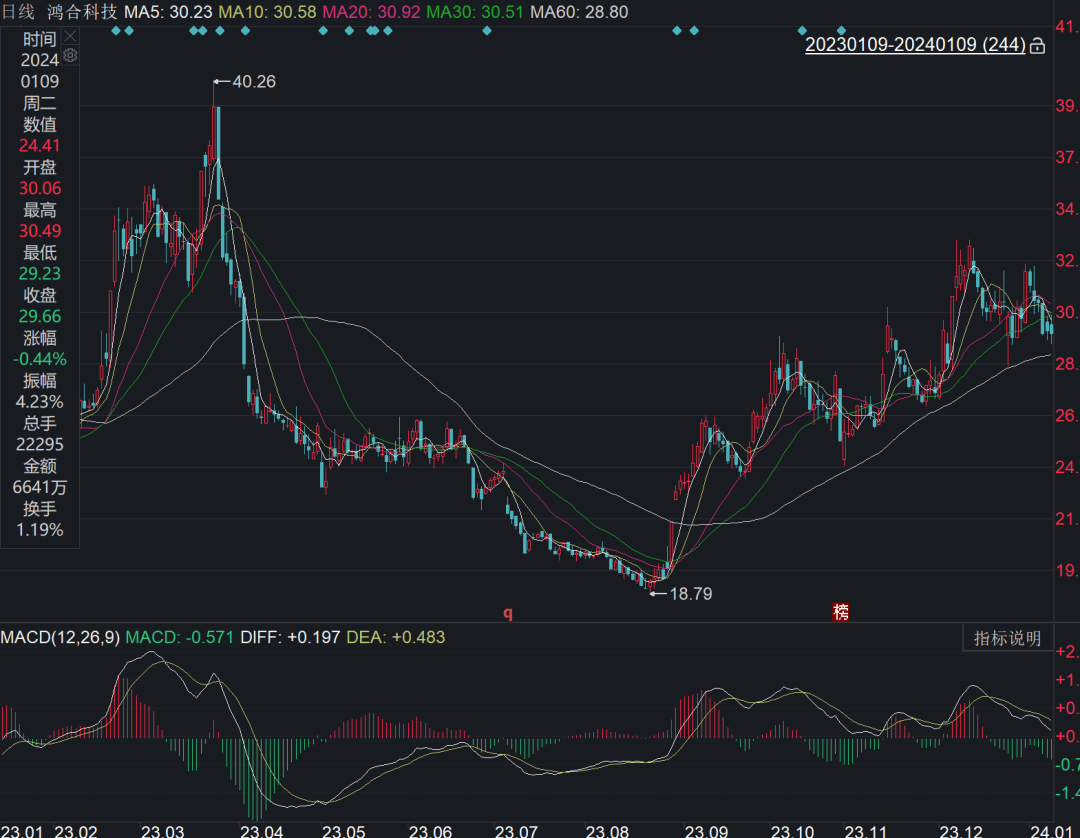
Task: Click the 40.26 high price label
Action: tap(253, 81)
